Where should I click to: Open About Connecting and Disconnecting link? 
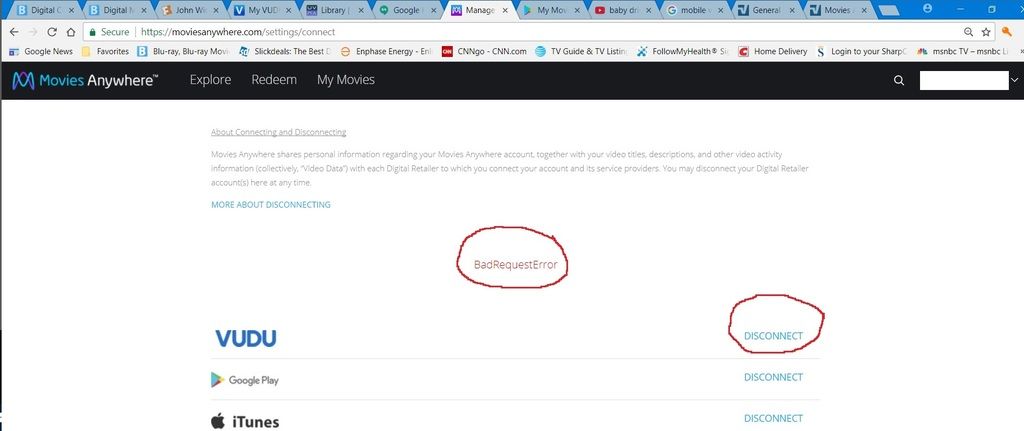(278, 132)
